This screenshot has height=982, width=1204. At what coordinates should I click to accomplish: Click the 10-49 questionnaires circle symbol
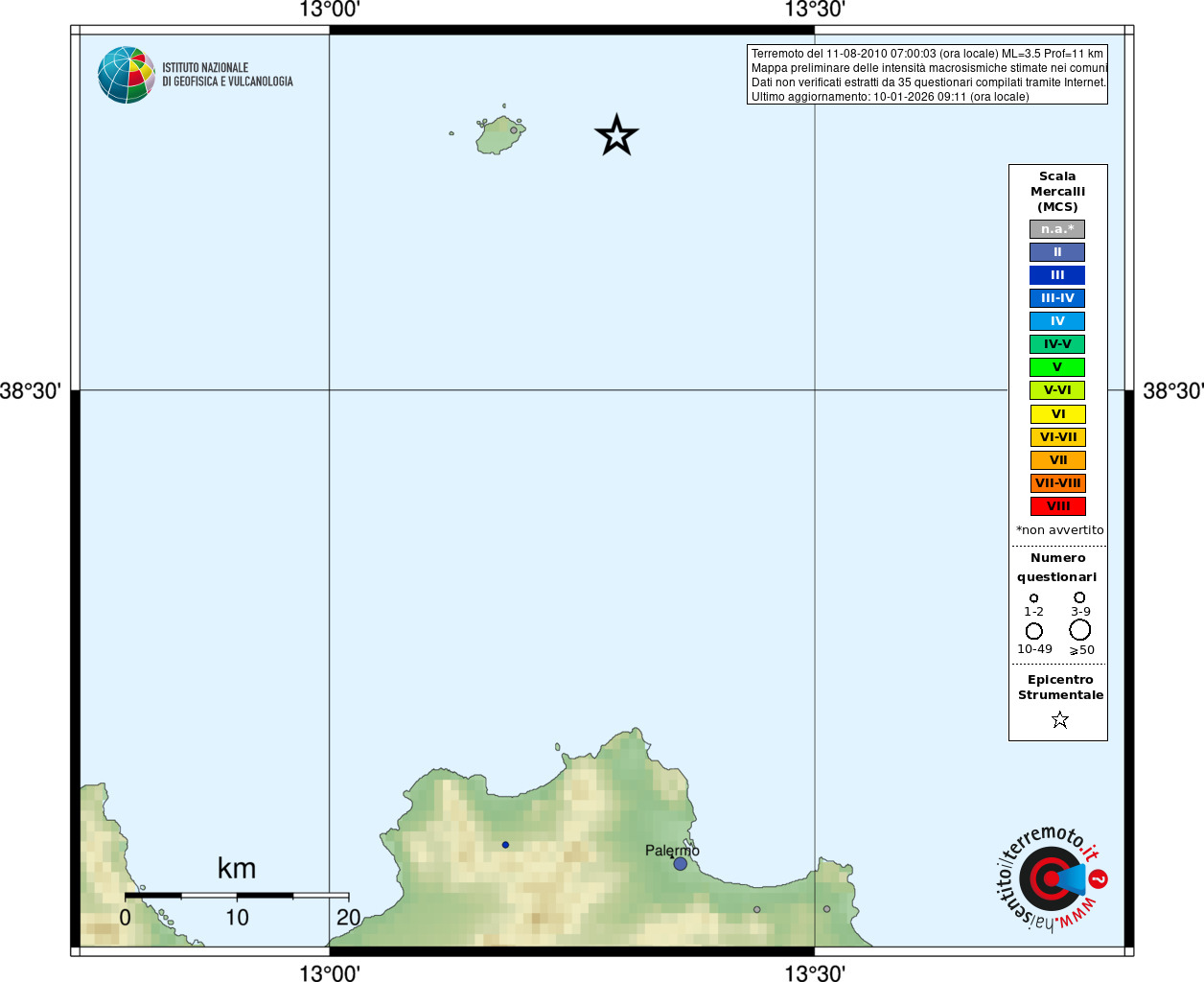click(1034, 631)
